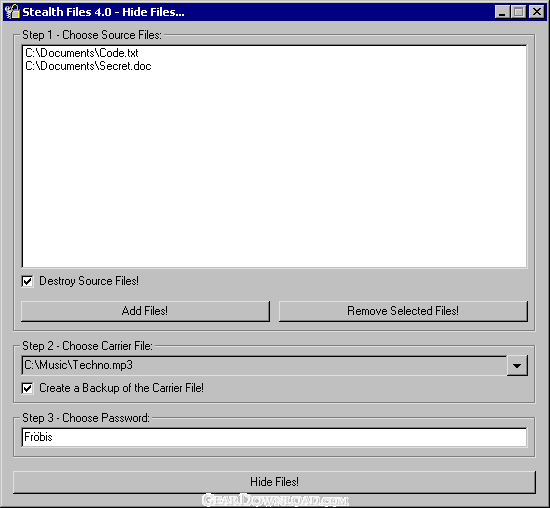
Task: Click the Add Files! button
Action: pos(145,311)
